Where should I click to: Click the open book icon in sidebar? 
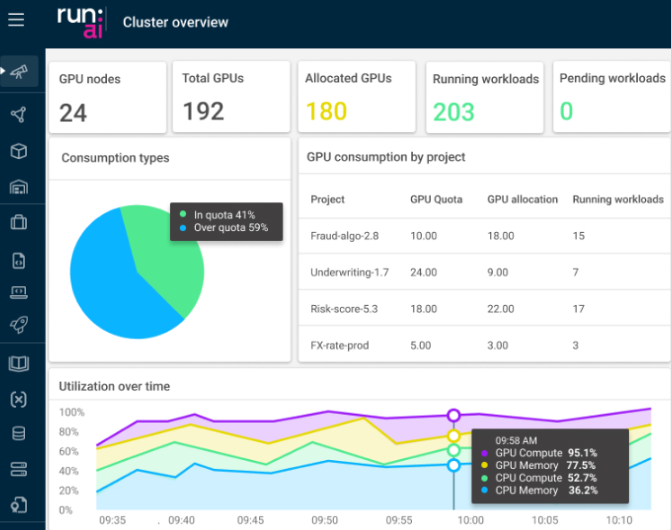(18, 363)
